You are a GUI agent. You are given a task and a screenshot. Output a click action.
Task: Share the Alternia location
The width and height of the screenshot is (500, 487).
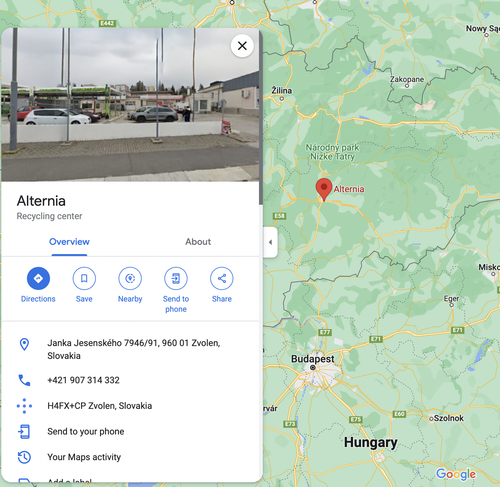click(222, 278)
